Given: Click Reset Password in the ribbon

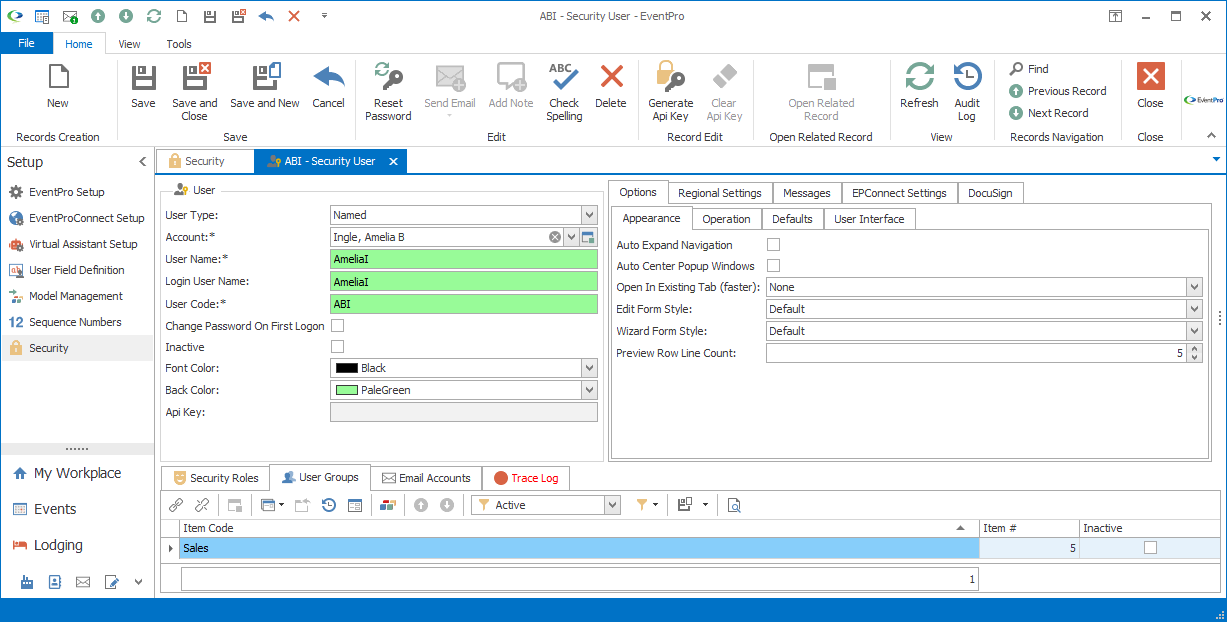Looking at the screenshot, I should point(388,91).
